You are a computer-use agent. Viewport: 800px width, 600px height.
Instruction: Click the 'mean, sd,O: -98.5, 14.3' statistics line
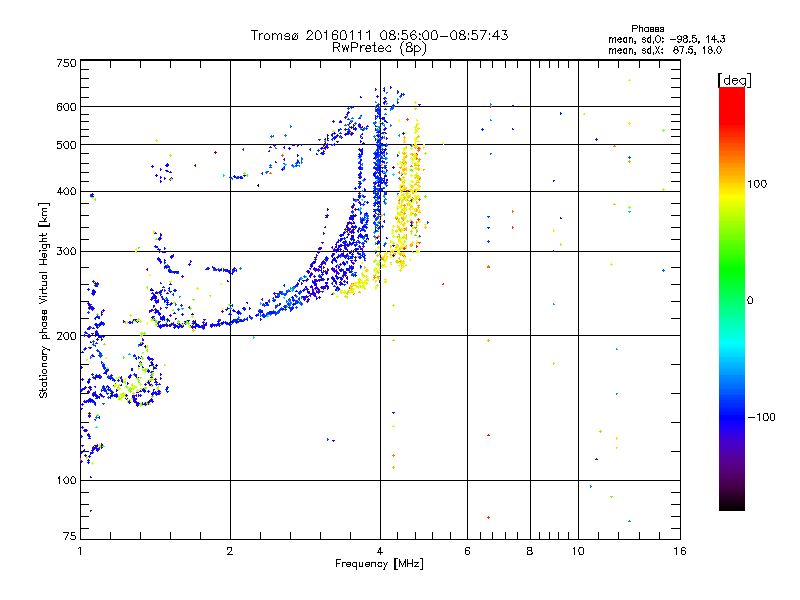coord(666,39)
